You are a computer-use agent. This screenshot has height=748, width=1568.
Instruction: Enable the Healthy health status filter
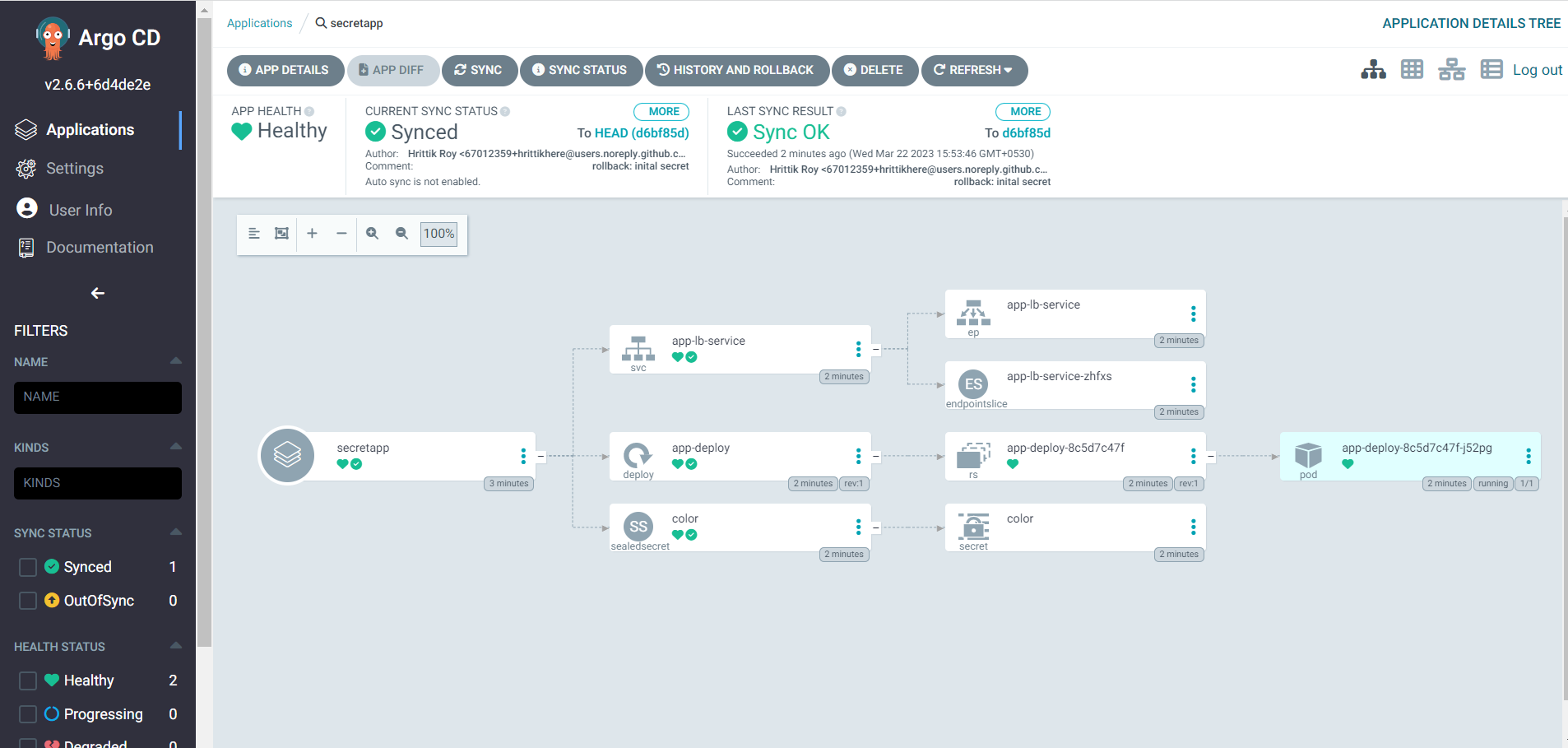coord(27,681)
